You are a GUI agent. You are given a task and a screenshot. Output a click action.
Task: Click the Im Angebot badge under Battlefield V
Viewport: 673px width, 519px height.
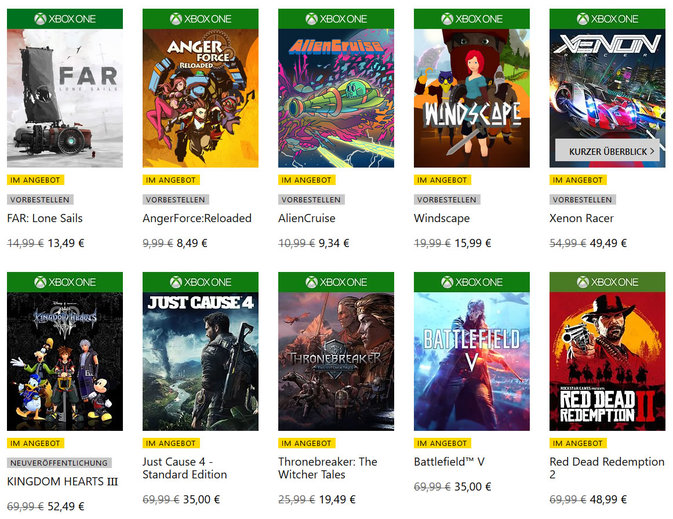pyautogui.click(x=443, y=443)
